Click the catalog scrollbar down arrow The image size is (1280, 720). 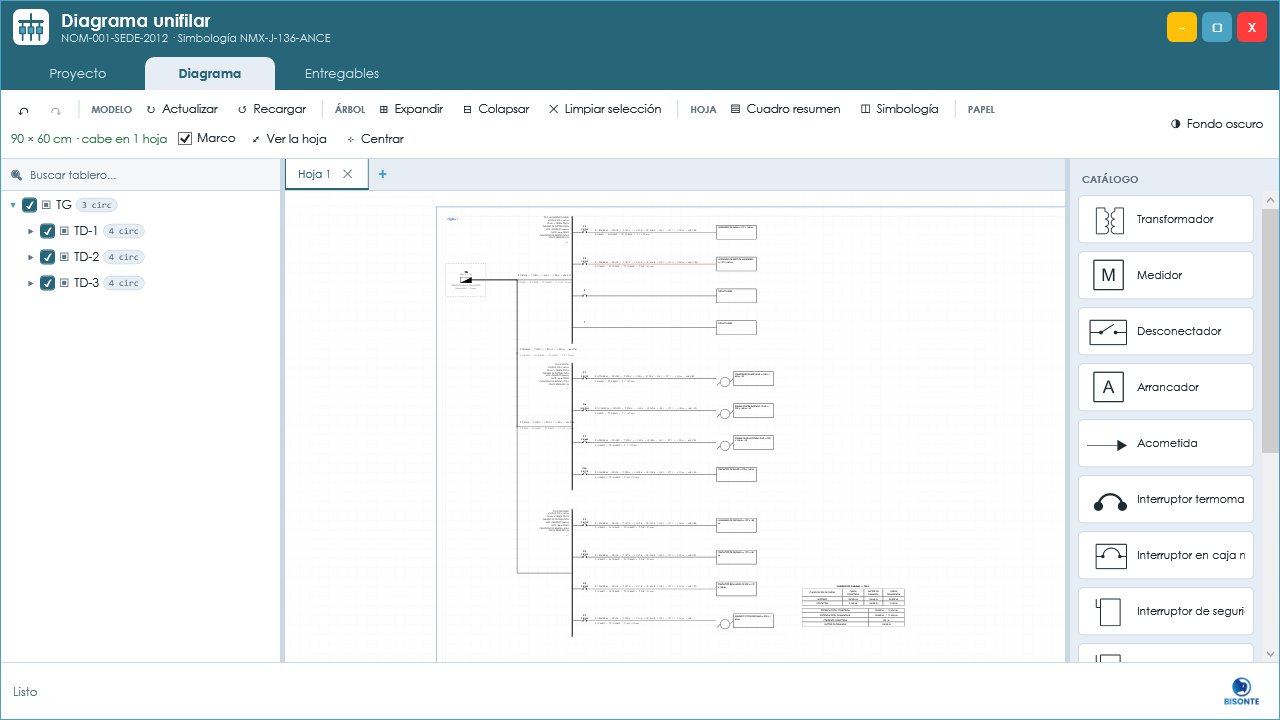click(1270, 654)
